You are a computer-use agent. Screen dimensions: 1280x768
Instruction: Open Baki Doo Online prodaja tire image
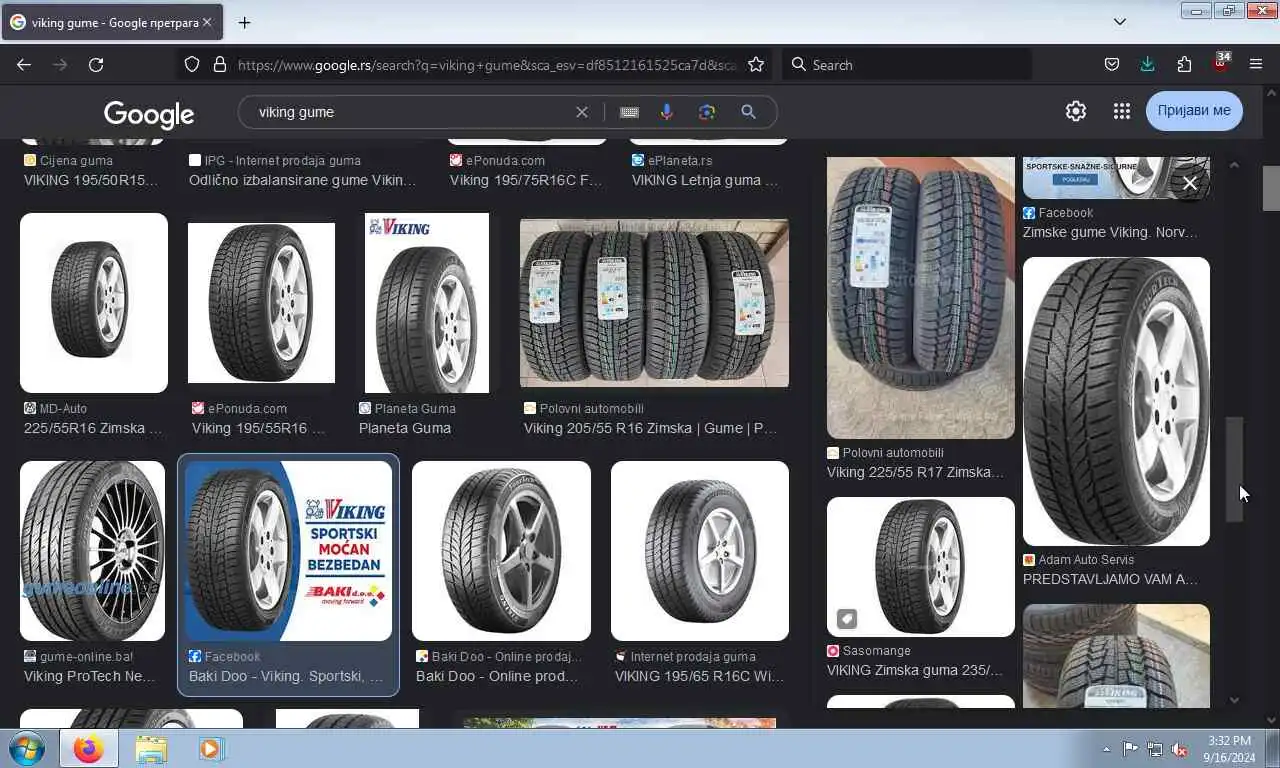pyautogui.click(x=501, y=551)
